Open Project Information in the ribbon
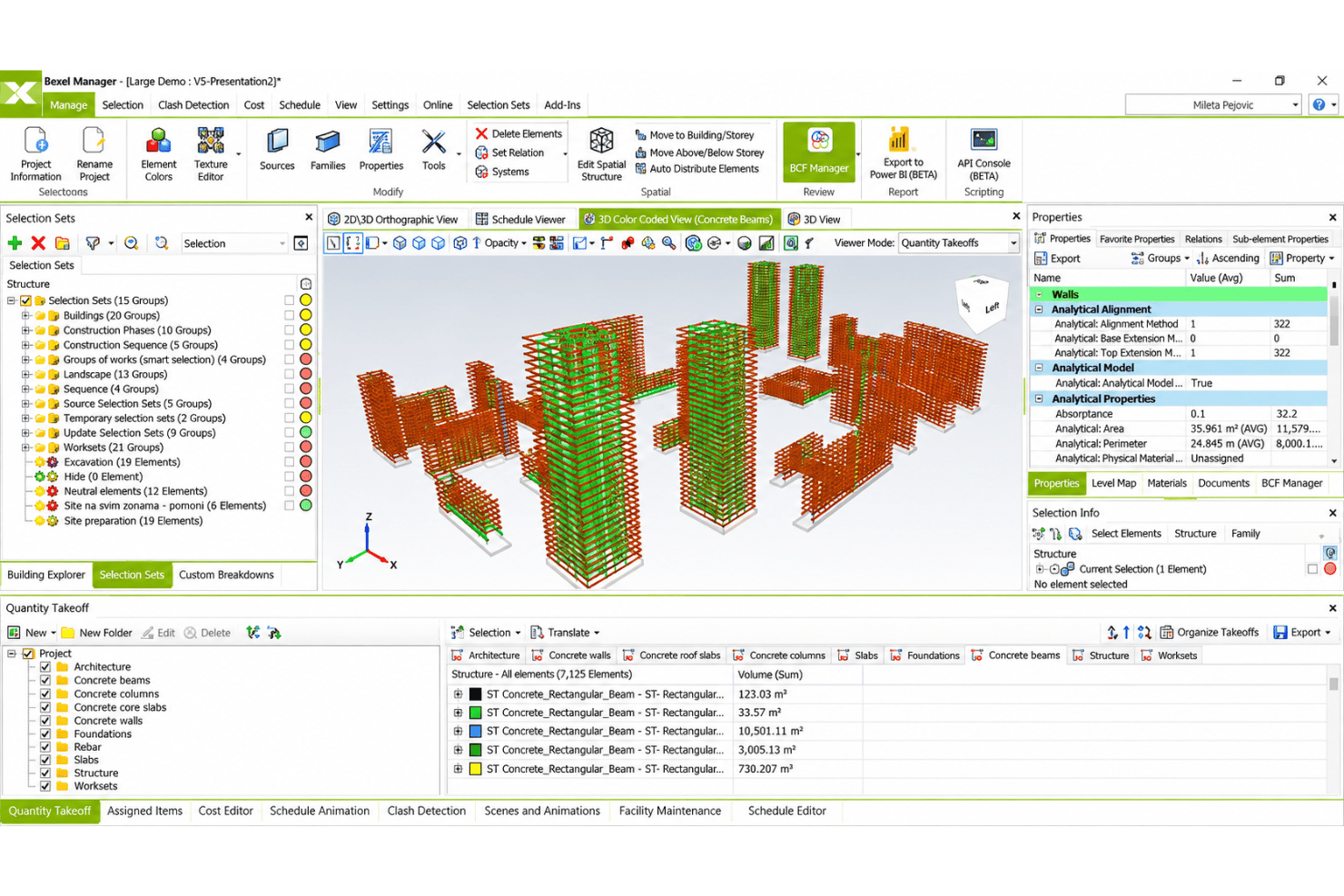 pos(35,154)
